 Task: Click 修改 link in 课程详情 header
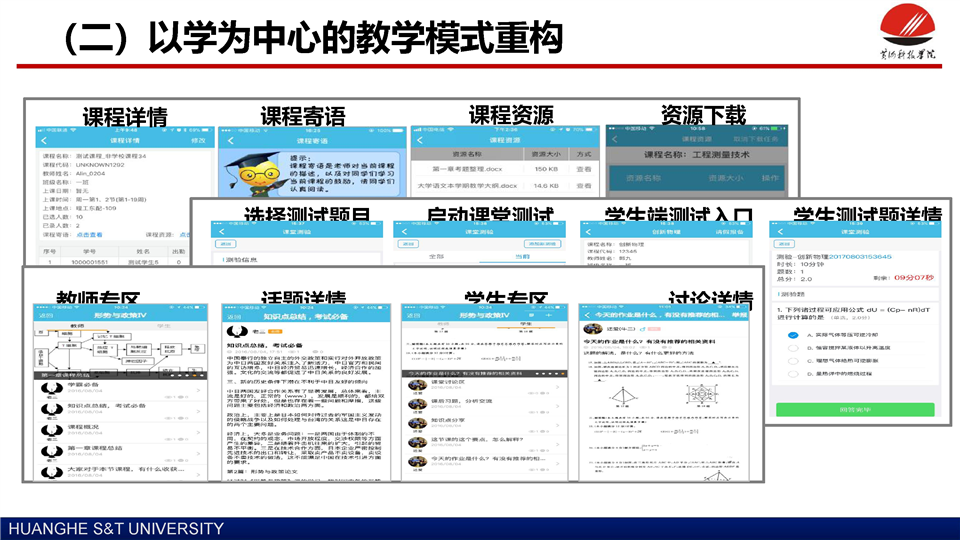[x=197, y=141]
